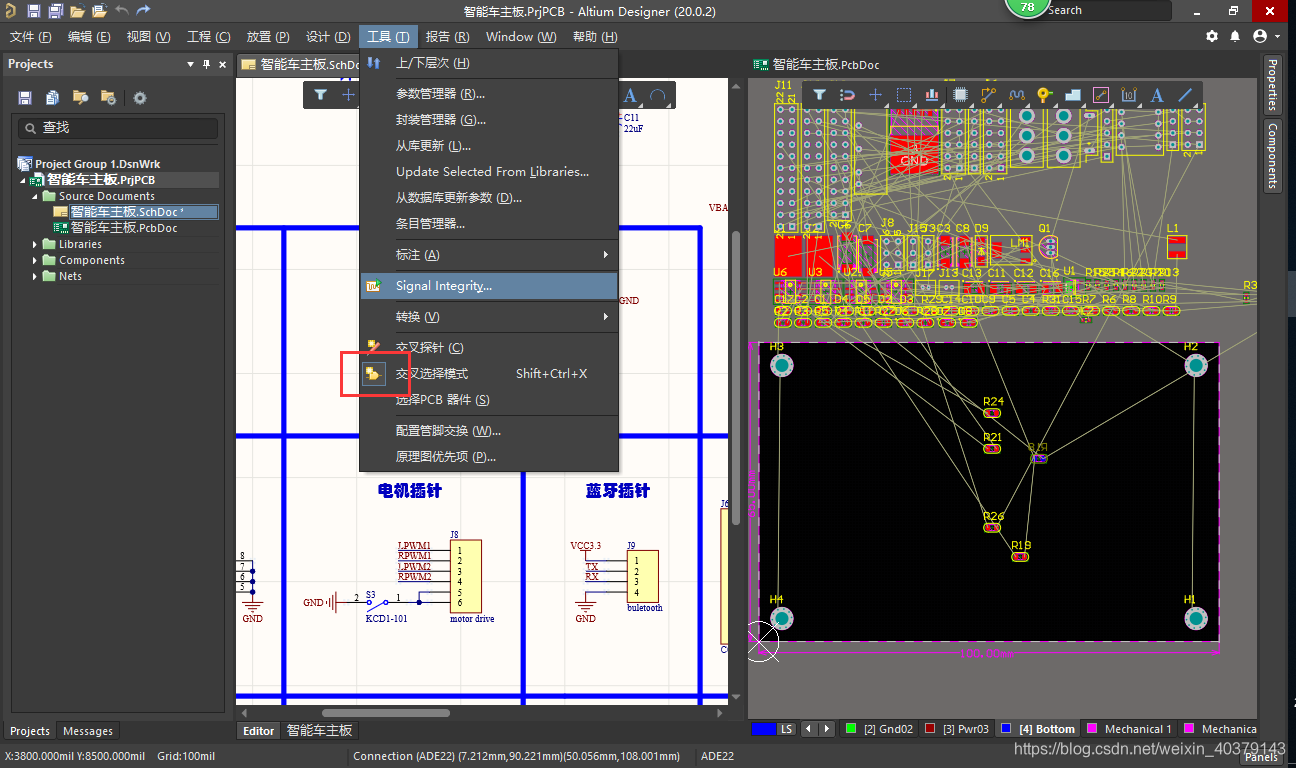The image size is (1296, 768).
Task: Click the Projects panel settings gear icon
Action: tap(140, 98)
